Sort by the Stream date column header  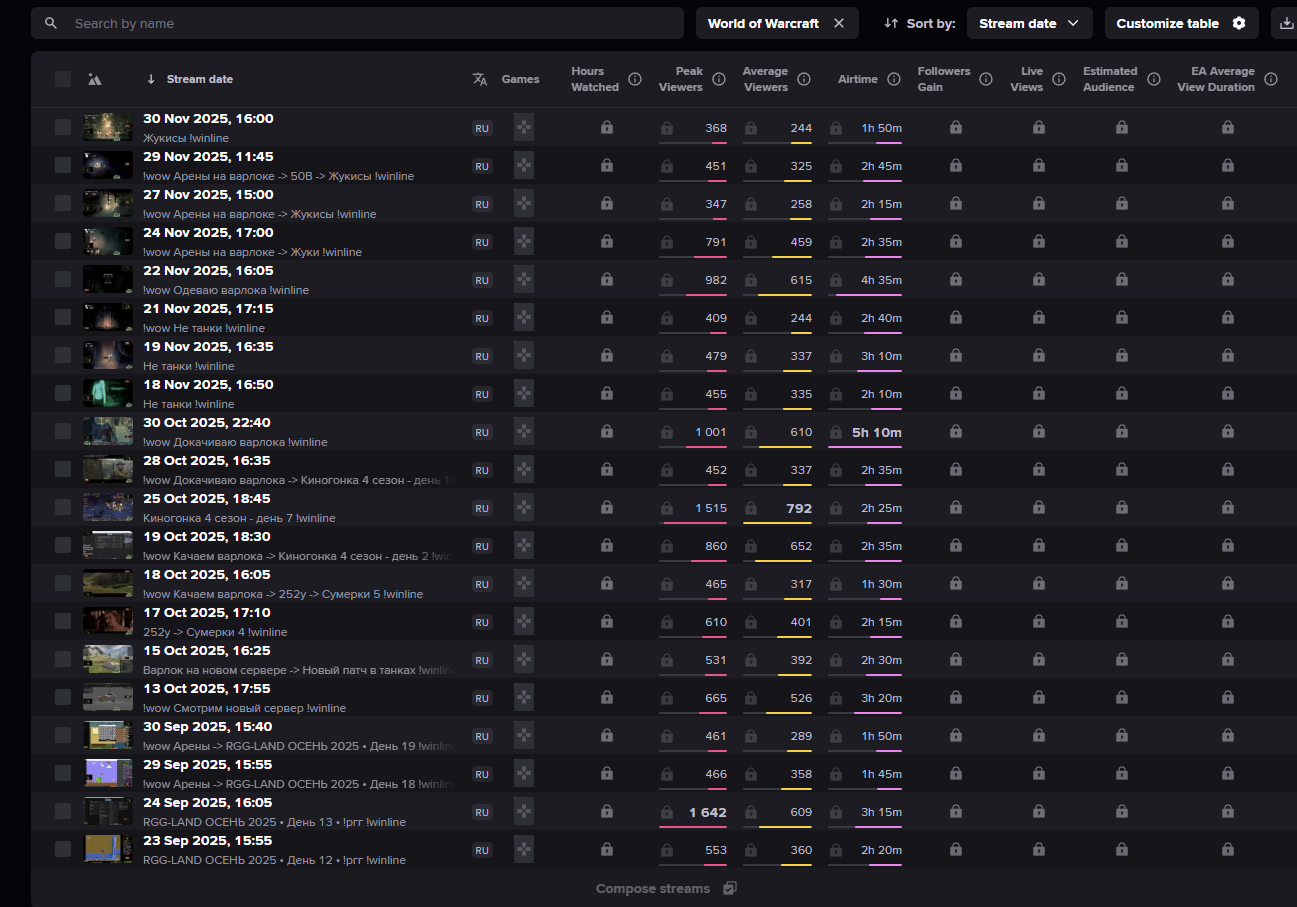tap(199, 79)
